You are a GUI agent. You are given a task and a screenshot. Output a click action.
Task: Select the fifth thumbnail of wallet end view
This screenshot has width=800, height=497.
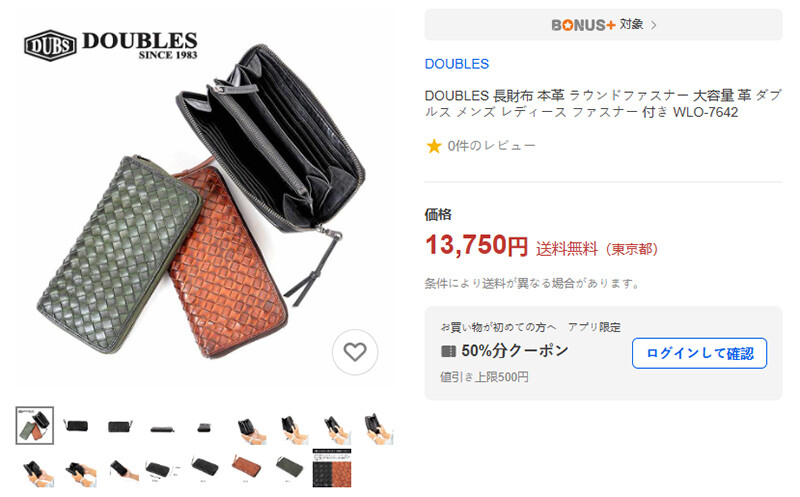(x=204, y=427)
